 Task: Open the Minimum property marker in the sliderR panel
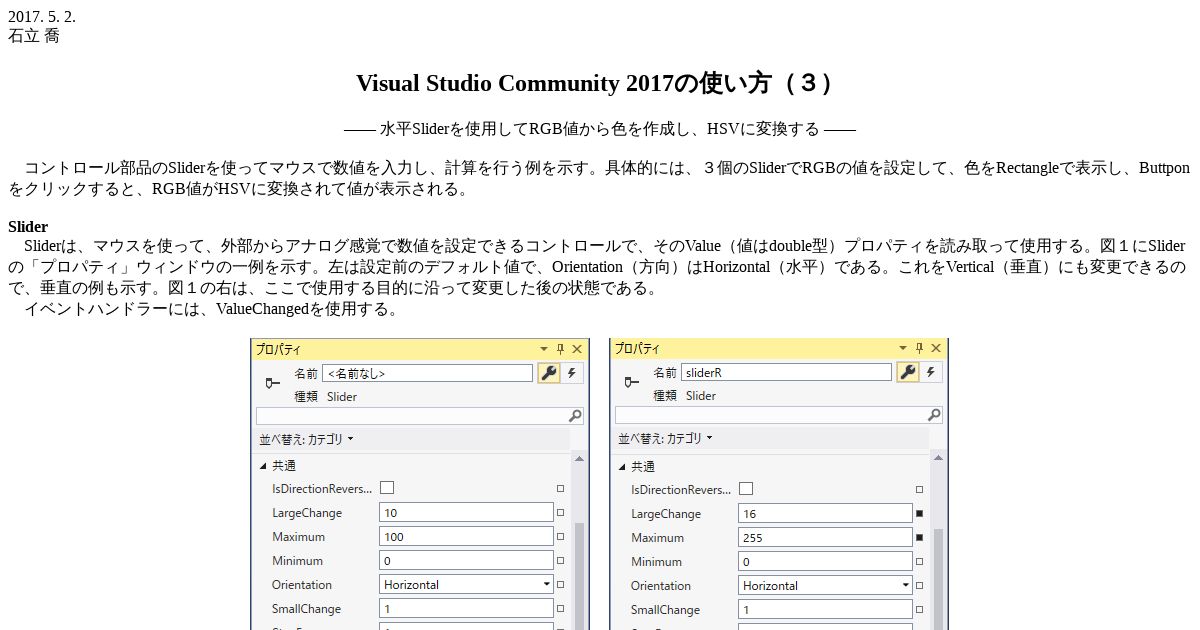click(x=919, y=561)
